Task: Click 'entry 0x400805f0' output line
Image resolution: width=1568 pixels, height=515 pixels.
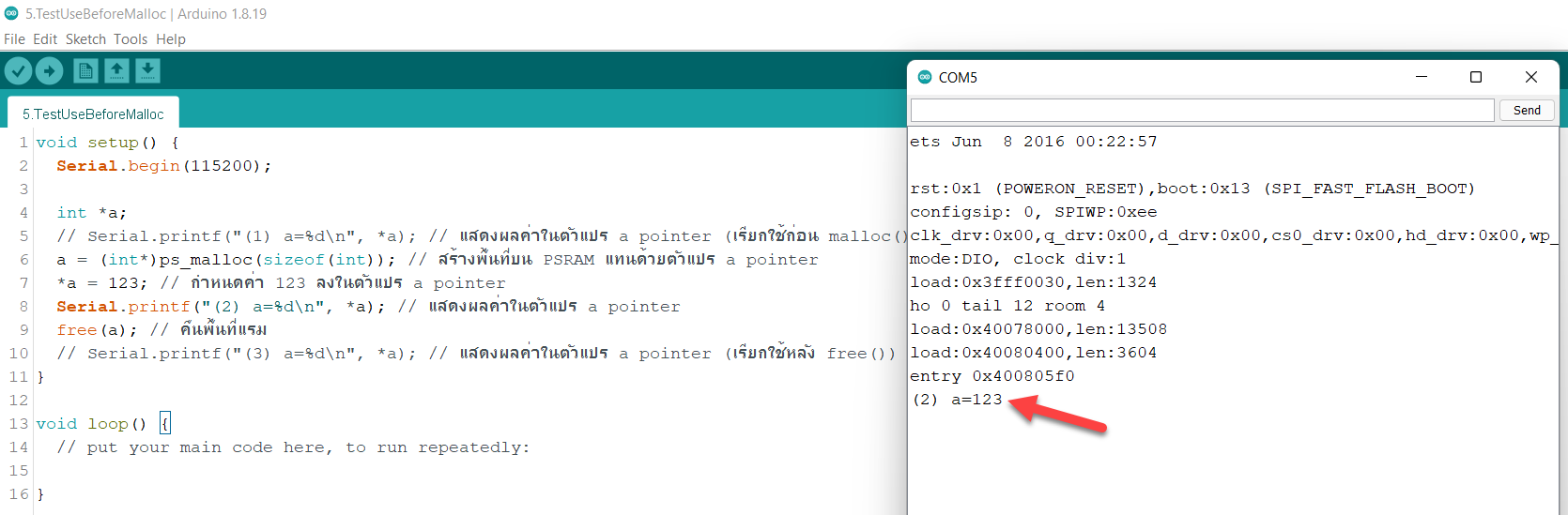Action: 992,376
